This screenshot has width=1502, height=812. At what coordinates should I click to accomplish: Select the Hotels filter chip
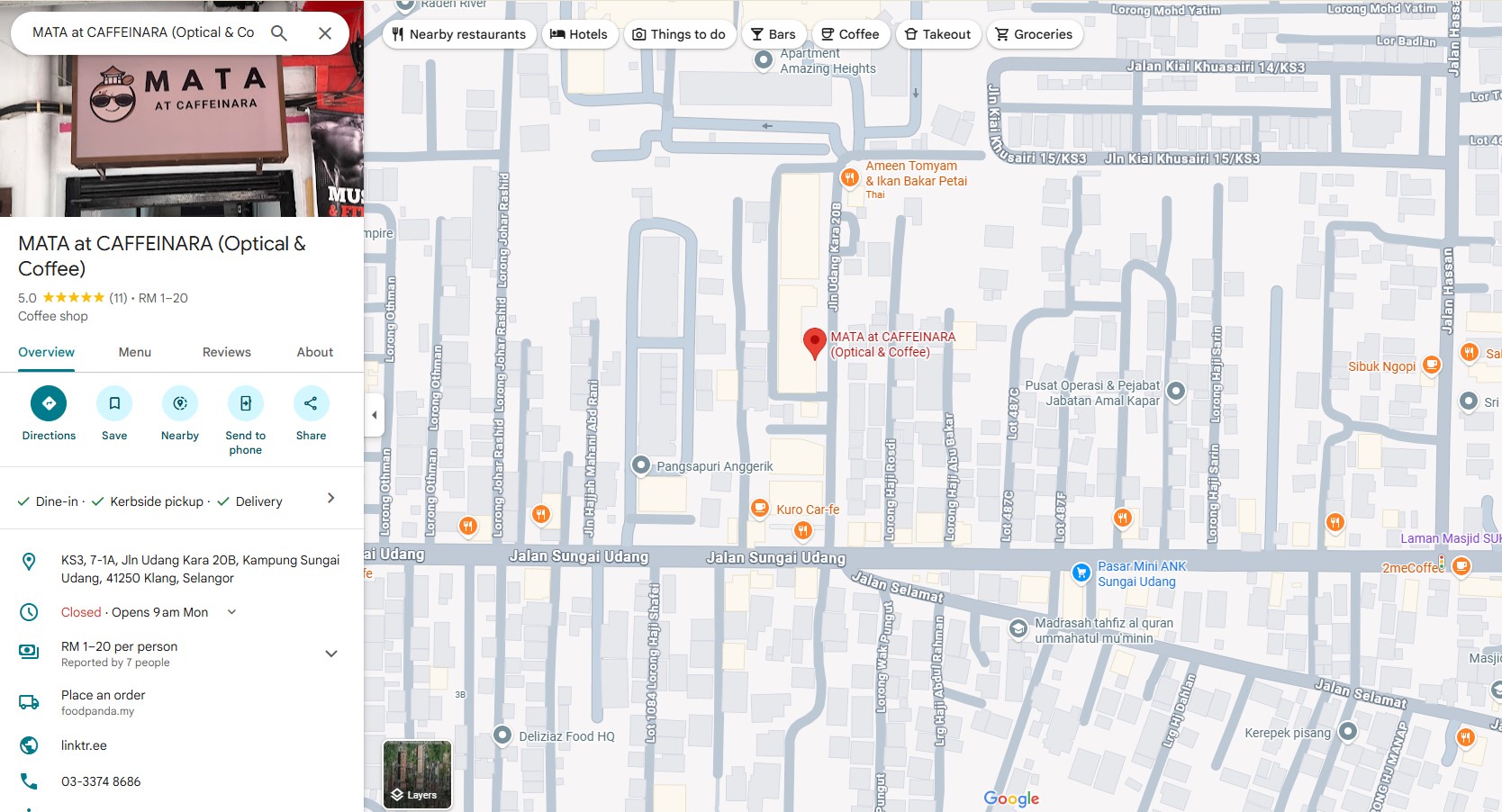[x=580, y=33]
